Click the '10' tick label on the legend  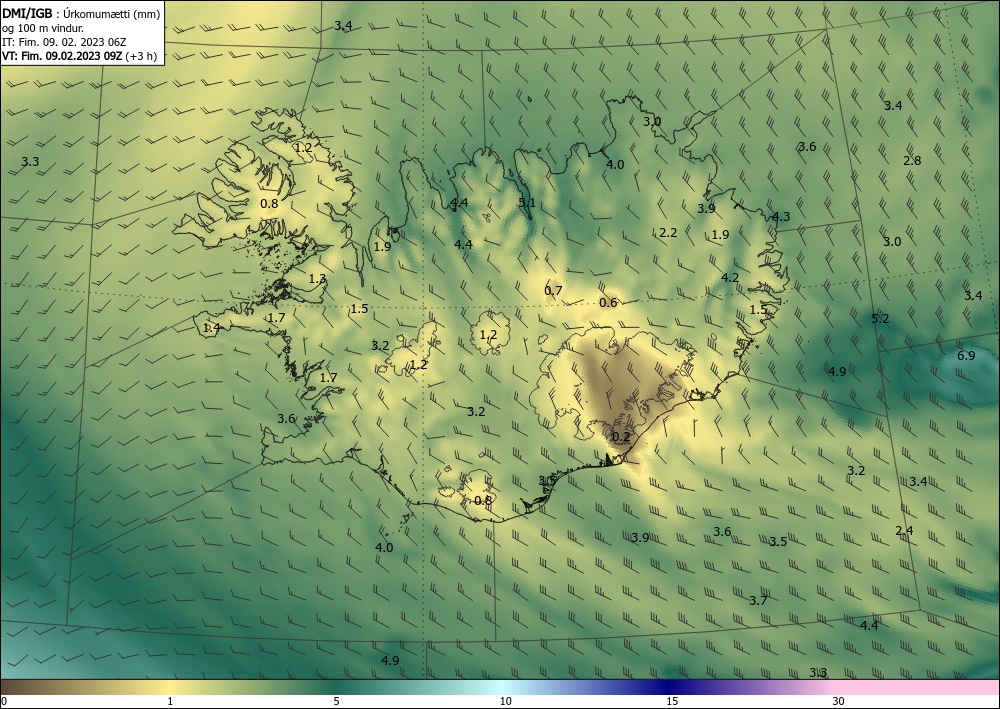click(505, 702)
